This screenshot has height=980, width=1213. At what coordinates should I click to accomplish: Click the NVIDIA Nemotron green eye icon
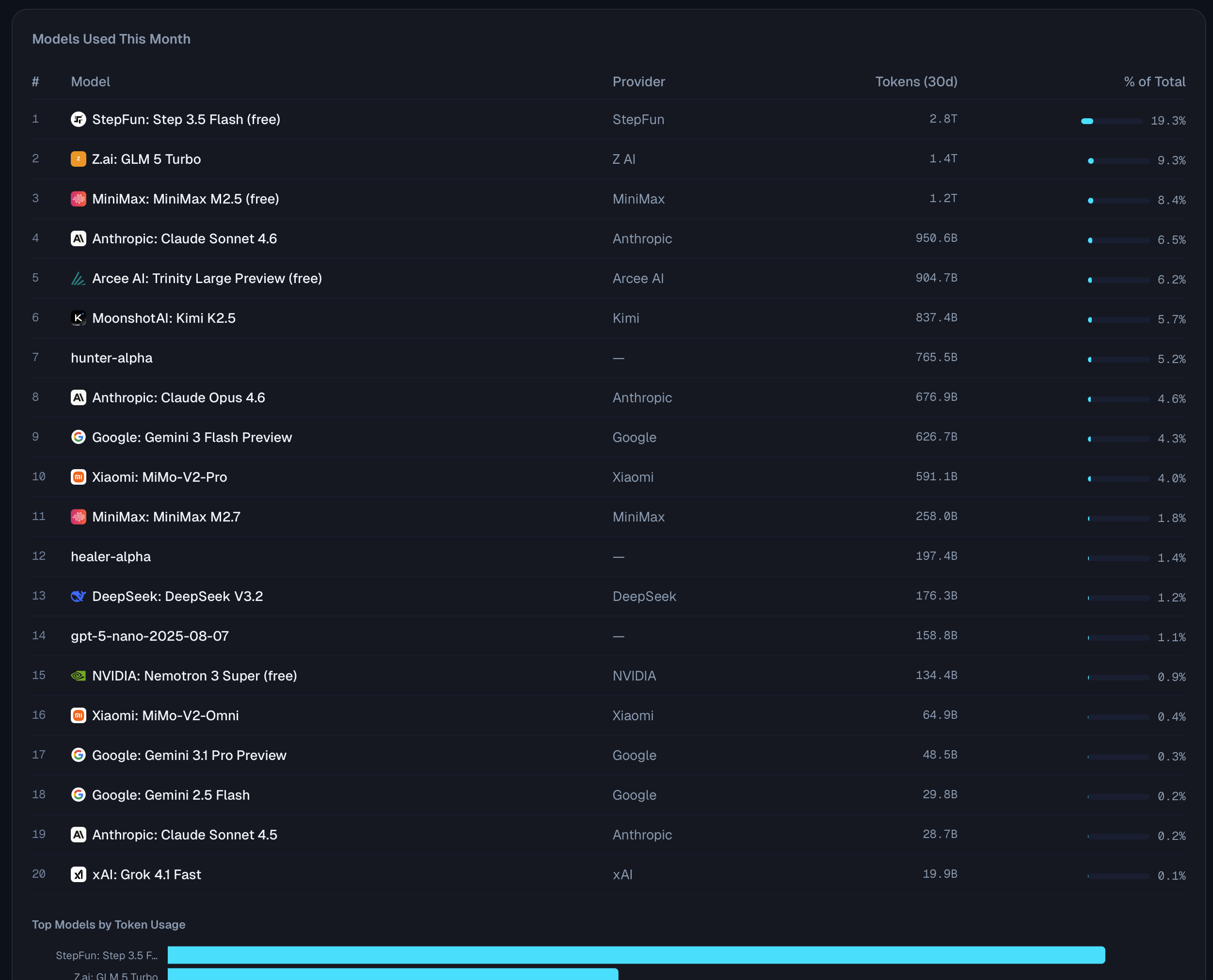click(x=78, y=676)
